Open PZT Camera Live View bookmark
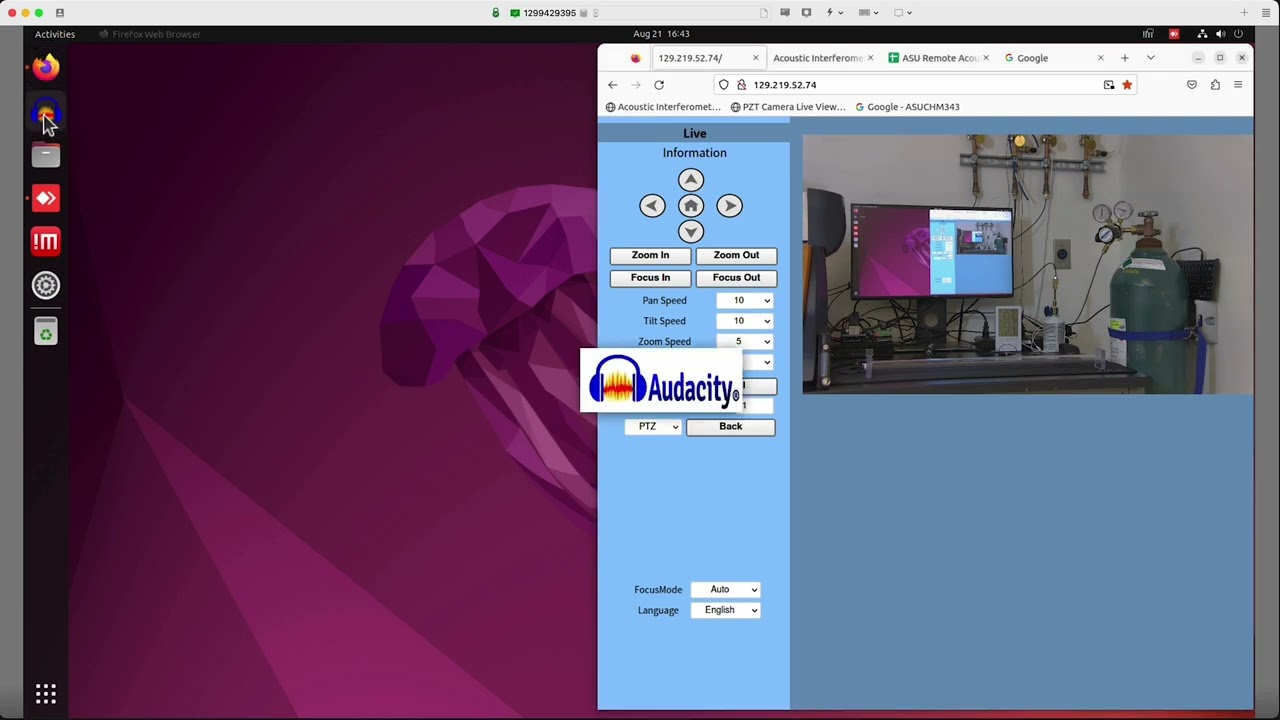 coord(788,107)
